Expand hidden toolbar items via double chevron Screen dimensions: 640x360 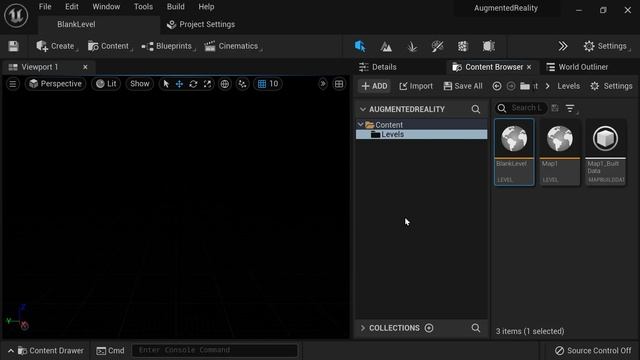click(563, 46)
